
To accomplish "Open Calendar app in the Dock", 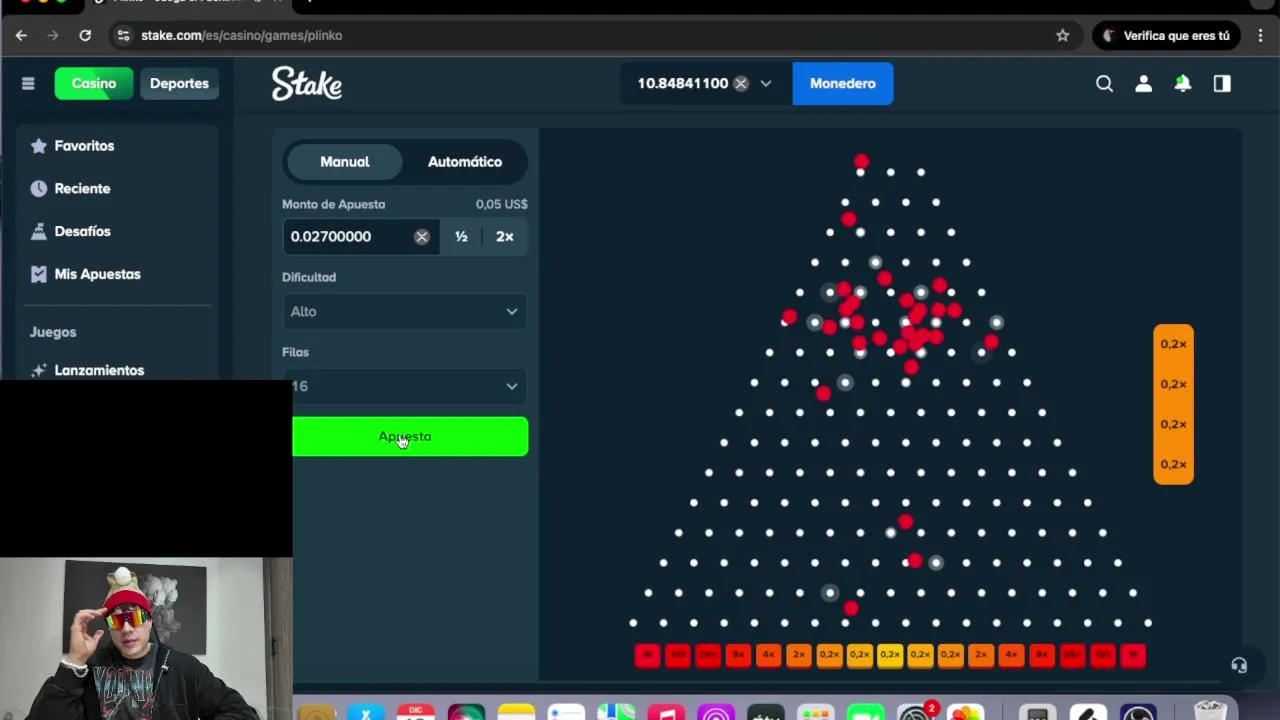I will click(x=416, y=714).
